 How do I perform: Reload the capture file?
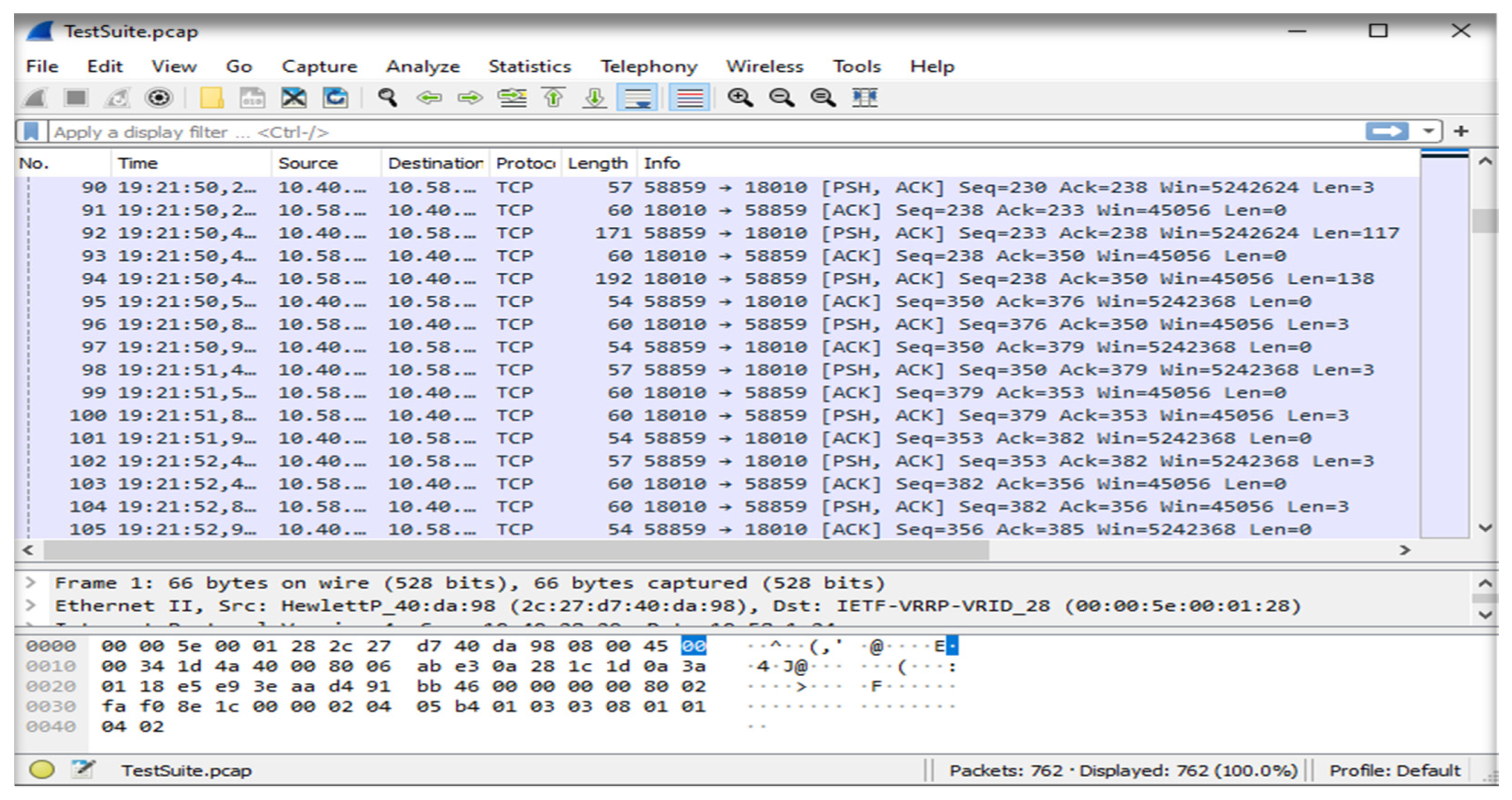tap(335, 97)
